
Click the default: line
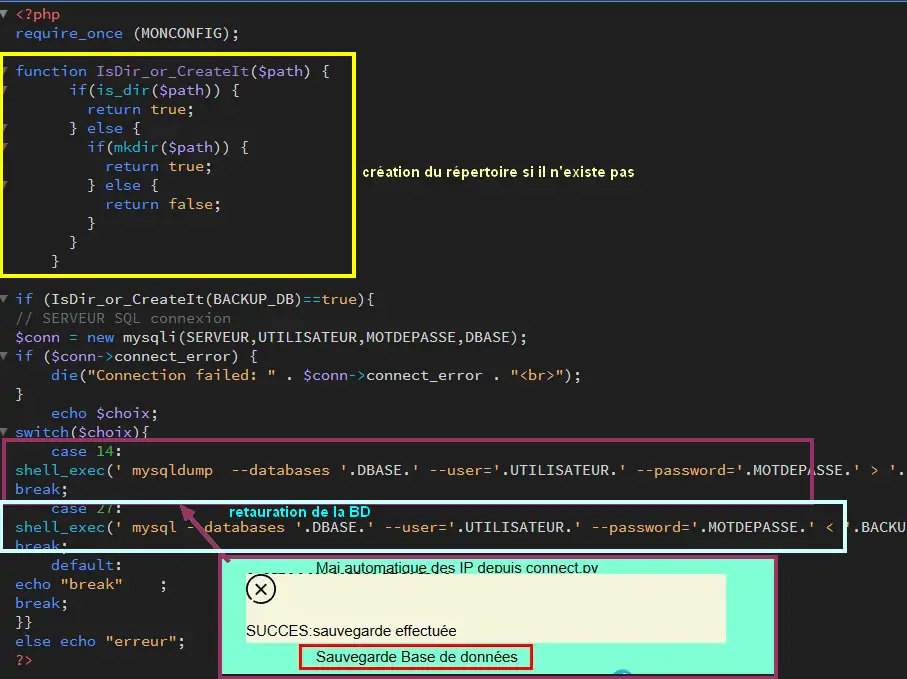pyautogui.click(x=86, y=565)
